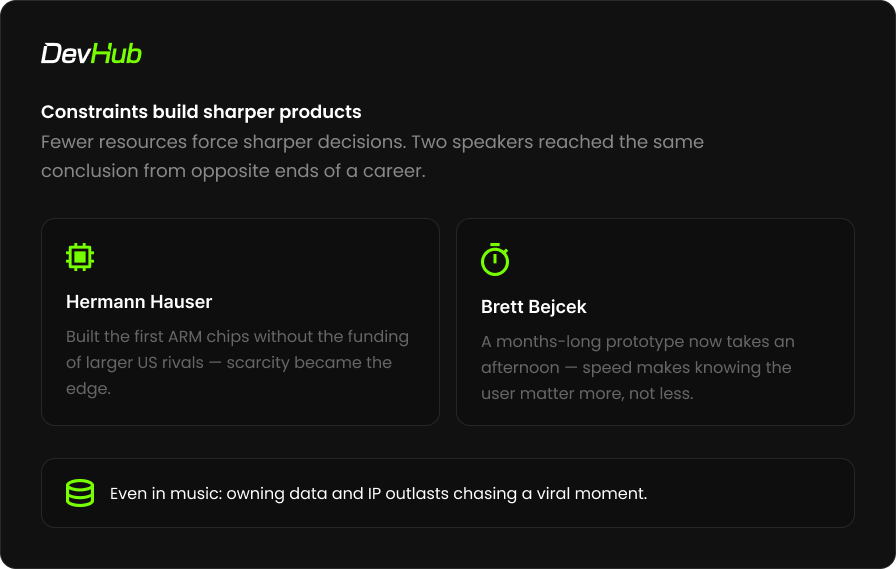Screen dimensions: 896x569
Task: Click the green database stack icon
Action: click(80, 493)
